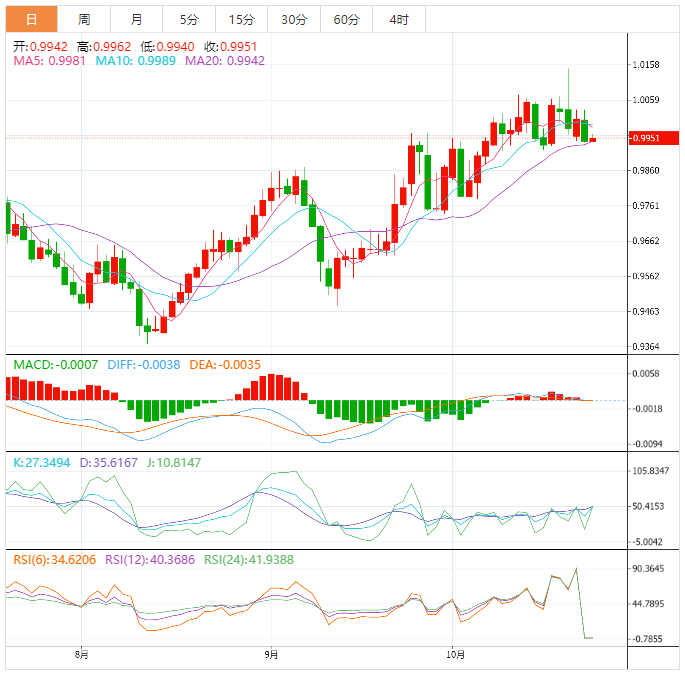
Task: Click the 44.7895 RSI axis label
Action: click(648, 604)
